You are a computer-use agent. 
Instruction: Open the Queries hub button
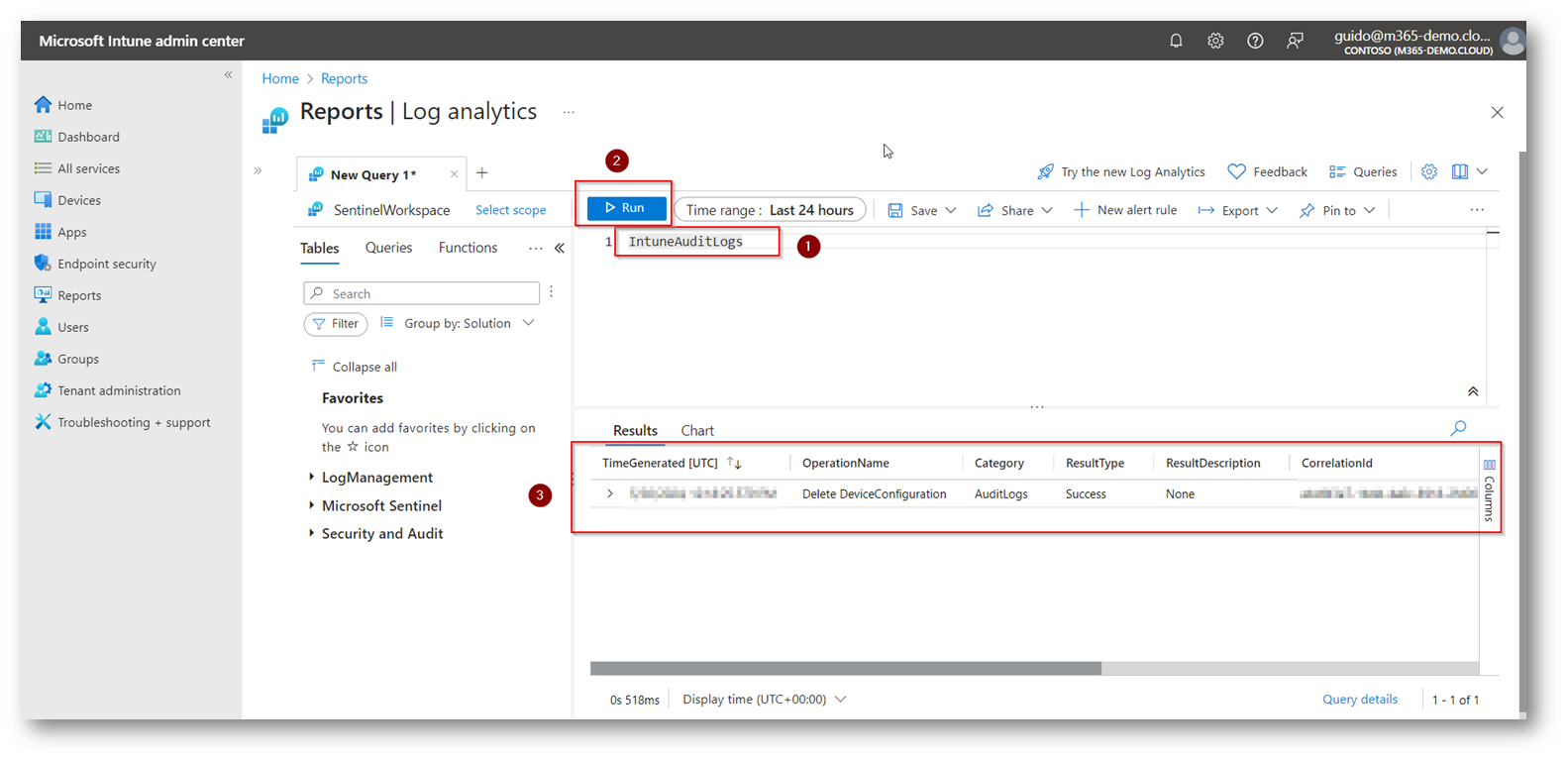click(1363, 171)
